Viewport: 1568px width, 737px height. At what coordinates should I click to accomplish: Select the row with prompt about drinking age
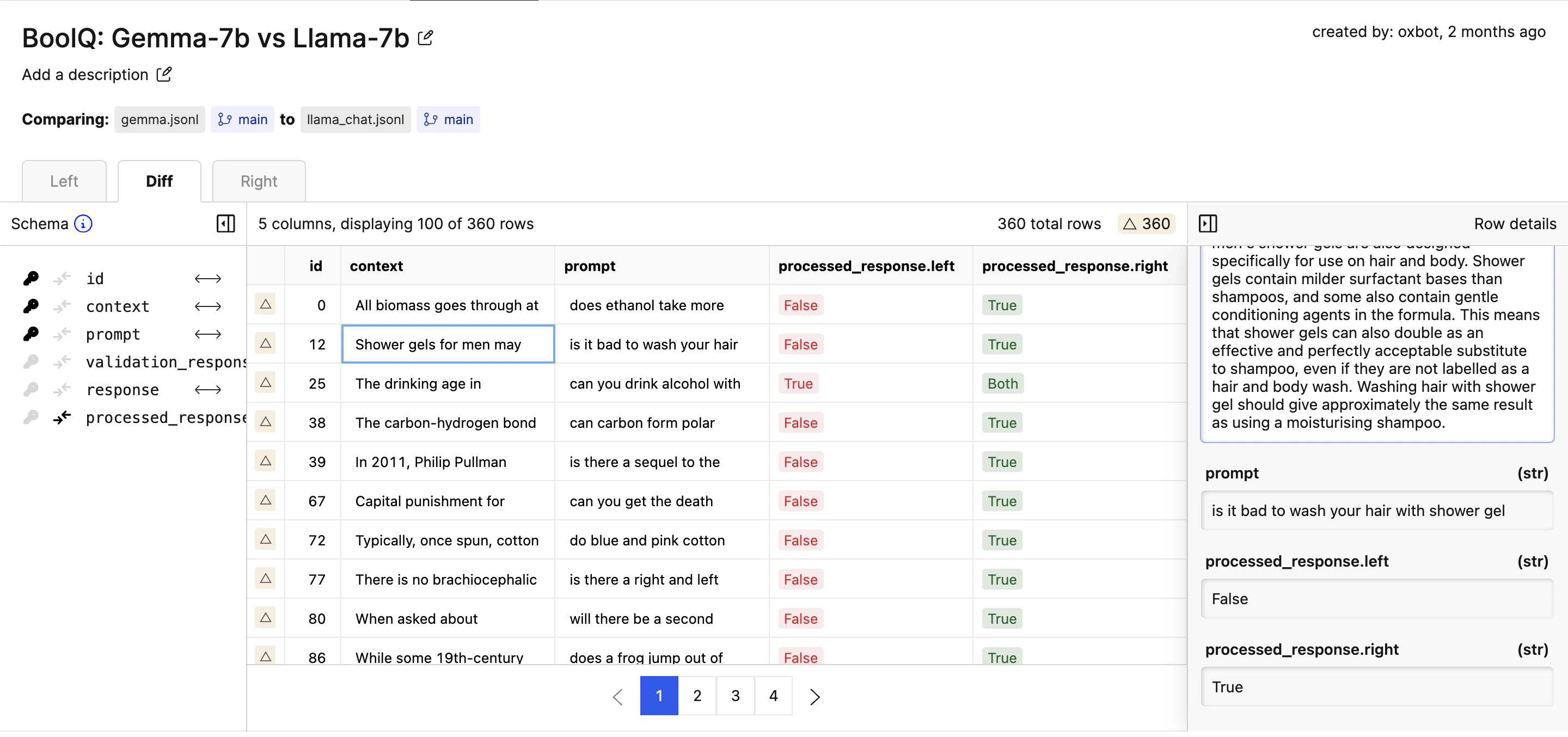(654, 383)
